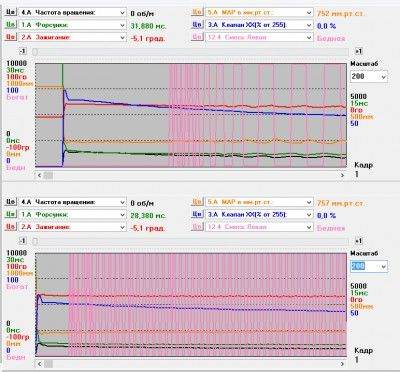This screenshot has width=400, height=372.
Task: Click the top graph plot area
Action: pyautogui.click(x=191, y=115)
